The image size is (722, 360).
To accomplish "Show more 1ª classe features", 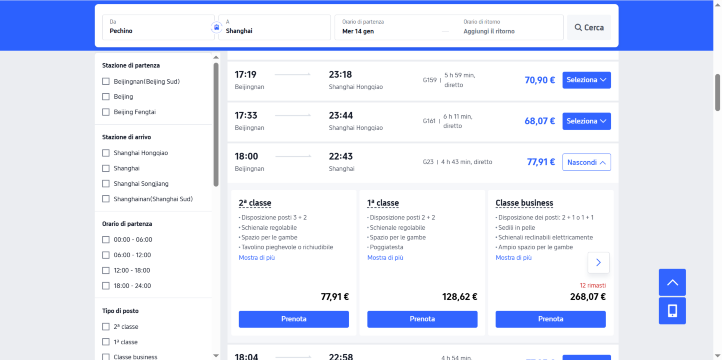I will [385, 258].
